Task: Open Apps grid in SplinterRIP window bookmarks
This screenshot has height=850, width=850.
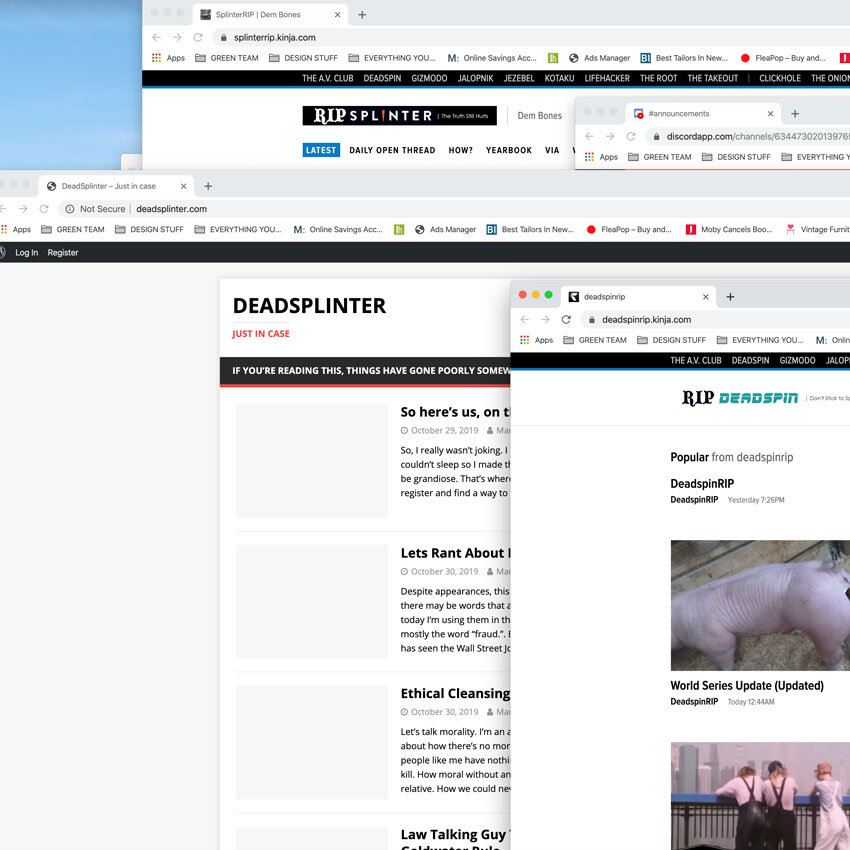Action: 168,58
